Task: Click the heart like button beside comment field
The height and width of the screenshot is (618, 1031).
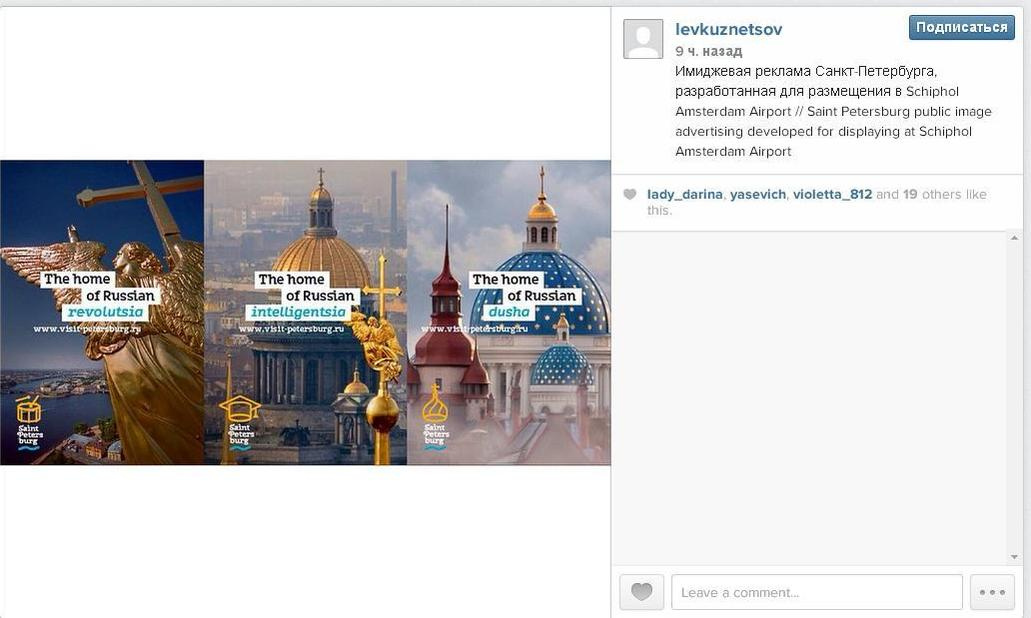Action: point(642,592)
